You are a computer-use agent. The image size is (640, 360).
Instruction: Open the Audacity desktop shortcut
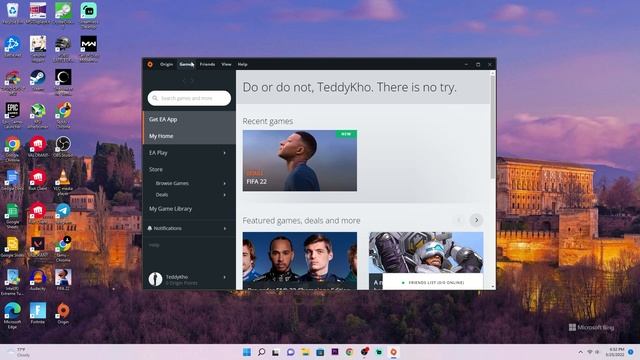coord(38,280)
